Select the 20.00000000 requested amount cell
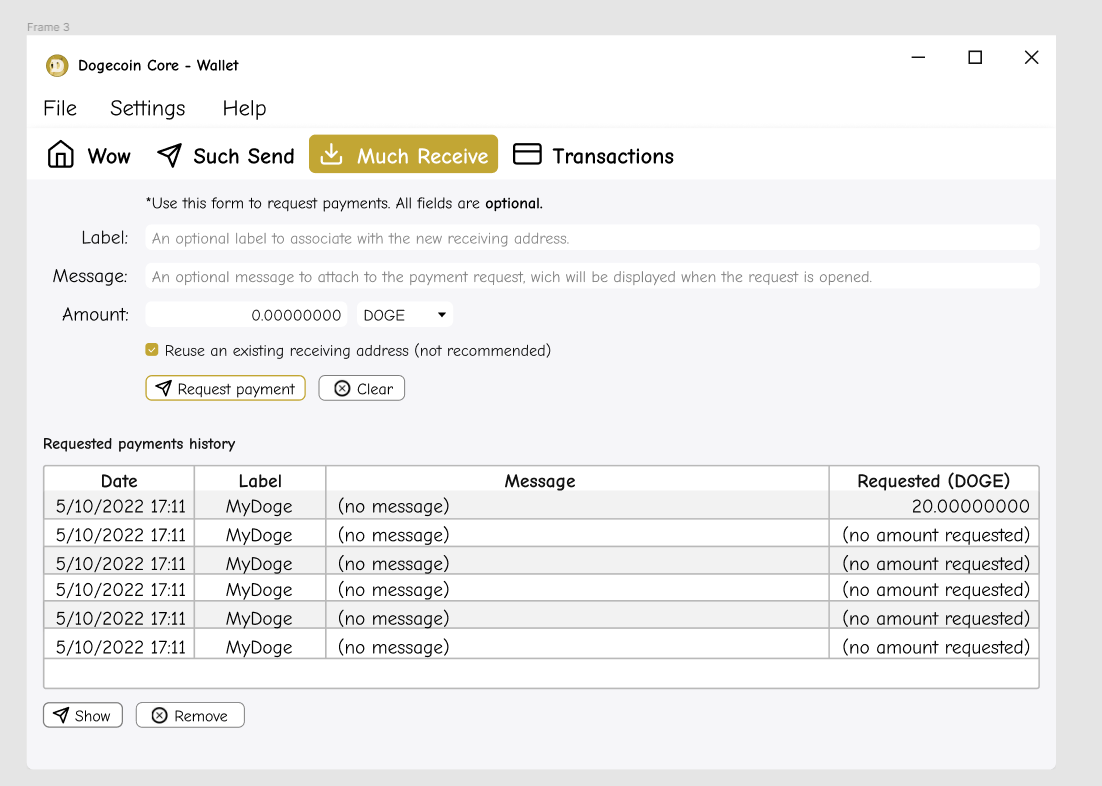Viewport: 1102px width, 786px height. 934,505
